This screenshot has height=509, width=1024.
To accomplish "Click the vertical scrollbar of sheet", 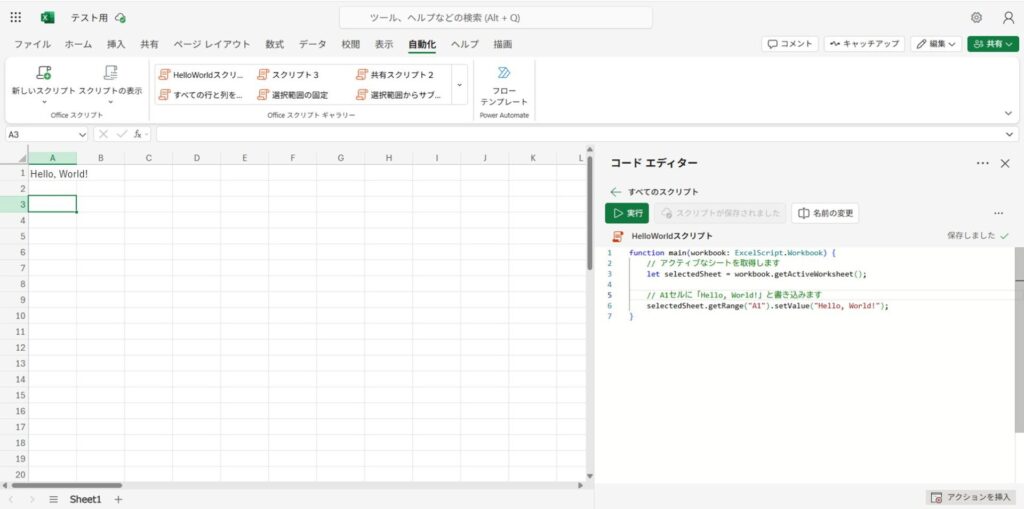I will [x=590, y=214].
